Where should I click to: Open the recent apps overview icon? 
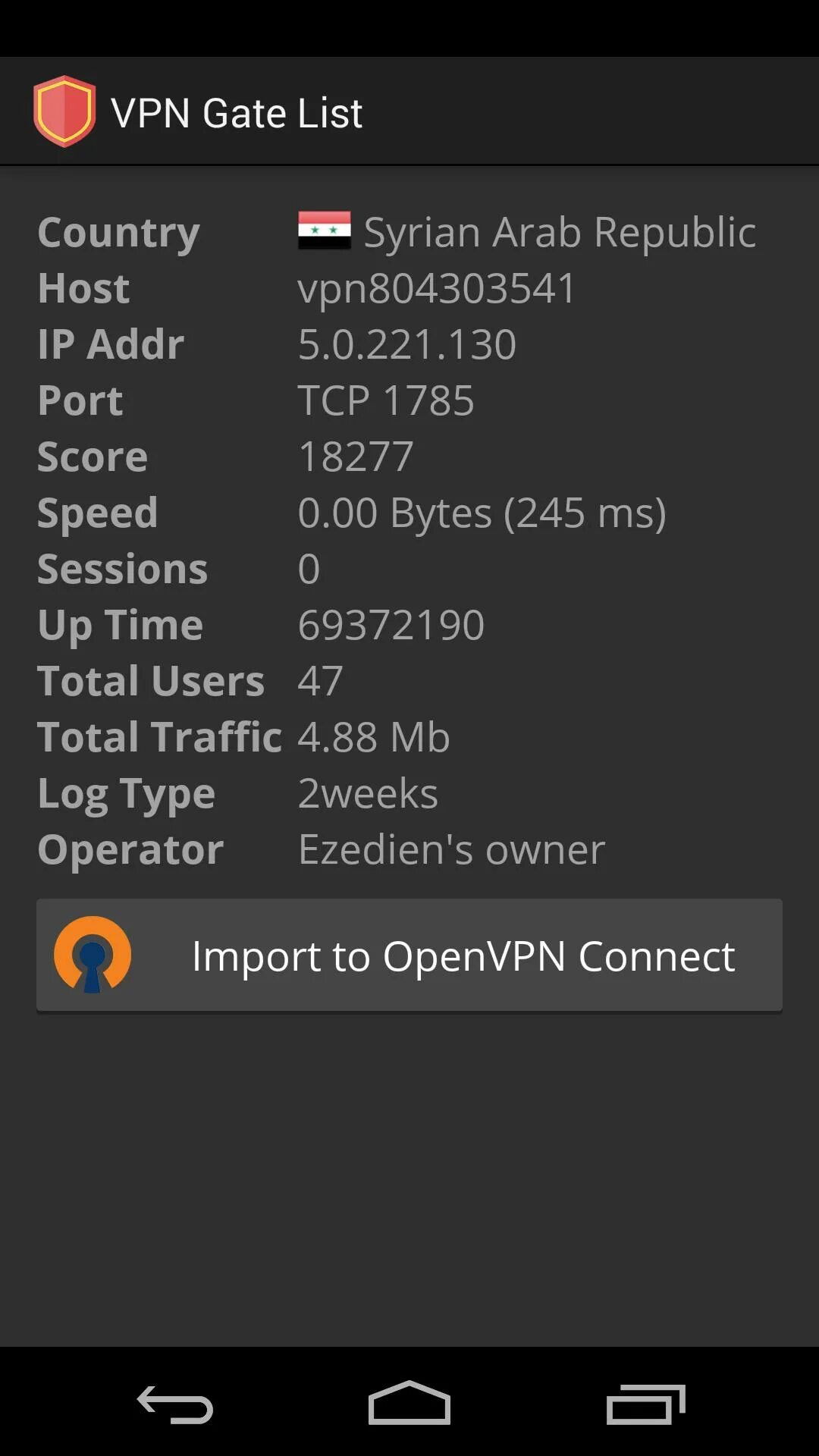645,1404
